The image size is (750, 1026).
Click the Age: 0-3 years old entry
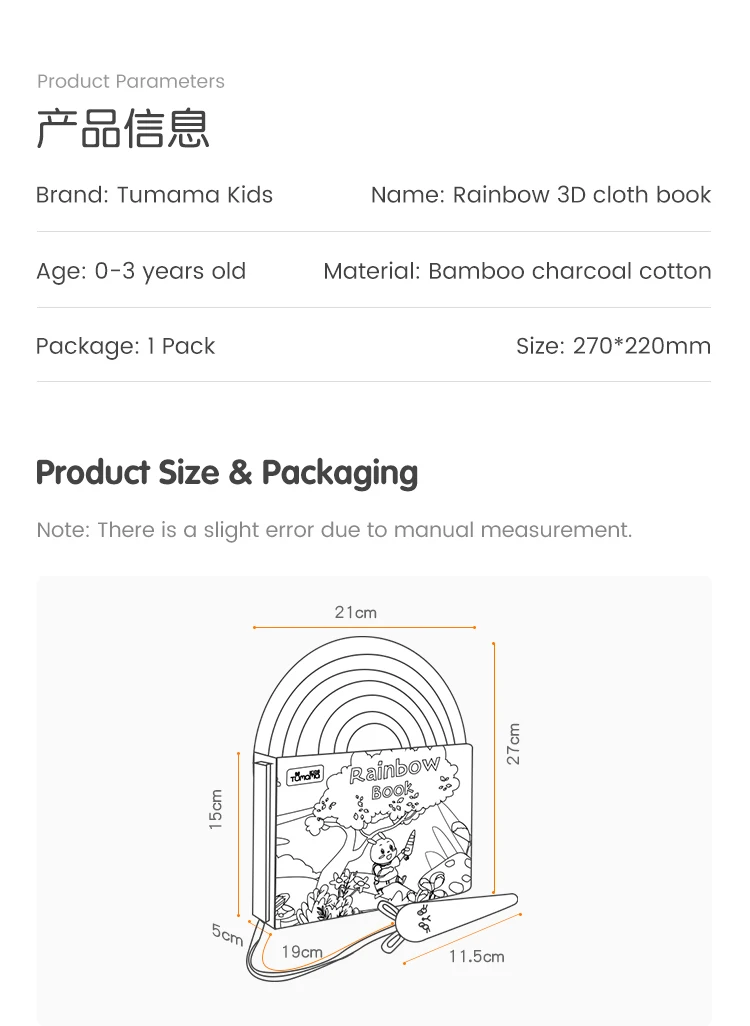pyautogui.click(x=141, y=271)
